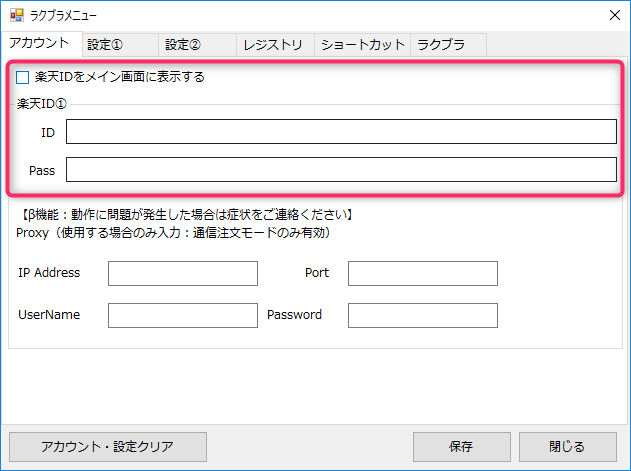The width and height of the screenshot is (631, 471).
Task: Click the 閉じる button
Action: (567, 446)
